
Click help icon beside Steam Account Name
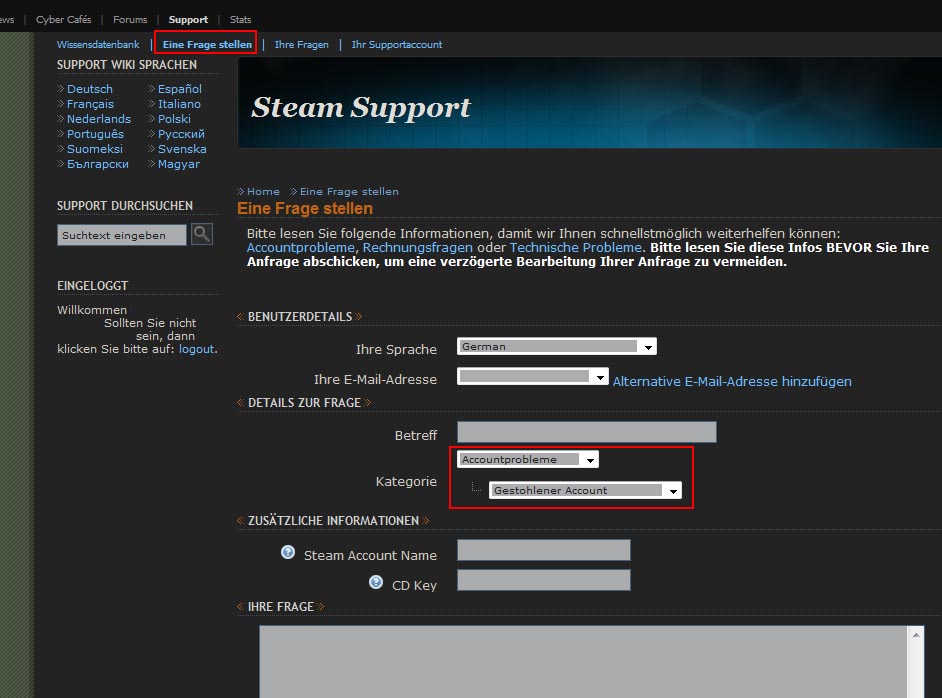tap(288, 552)
